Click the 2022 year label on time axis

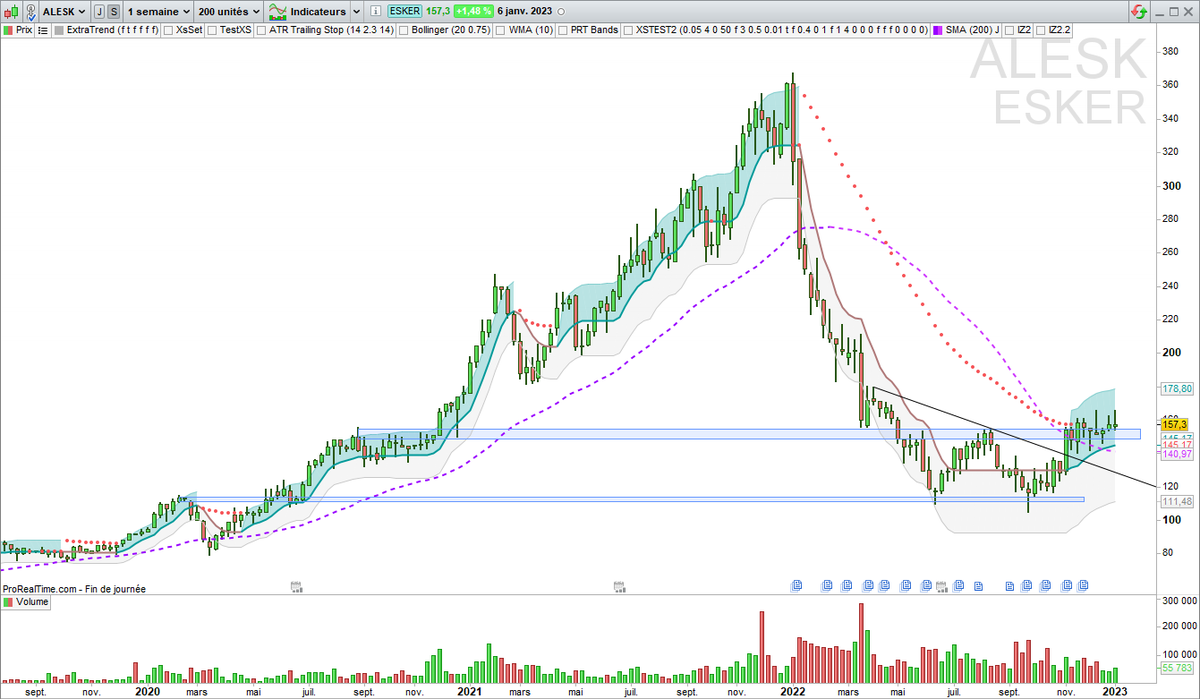point(793,691)
